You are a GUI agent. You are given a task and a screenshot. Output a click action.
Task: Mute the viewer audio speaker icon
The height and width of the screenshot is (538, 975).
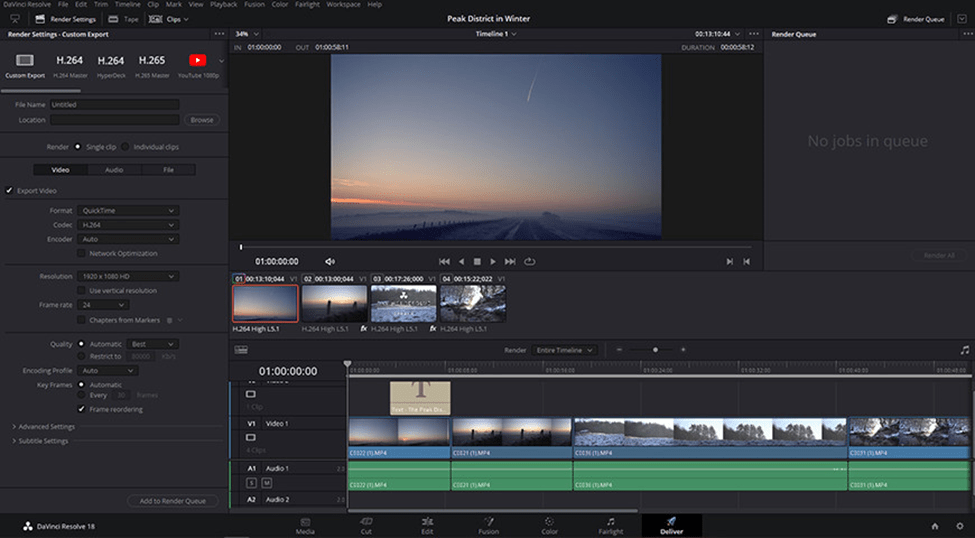click(x=330, y=262)
